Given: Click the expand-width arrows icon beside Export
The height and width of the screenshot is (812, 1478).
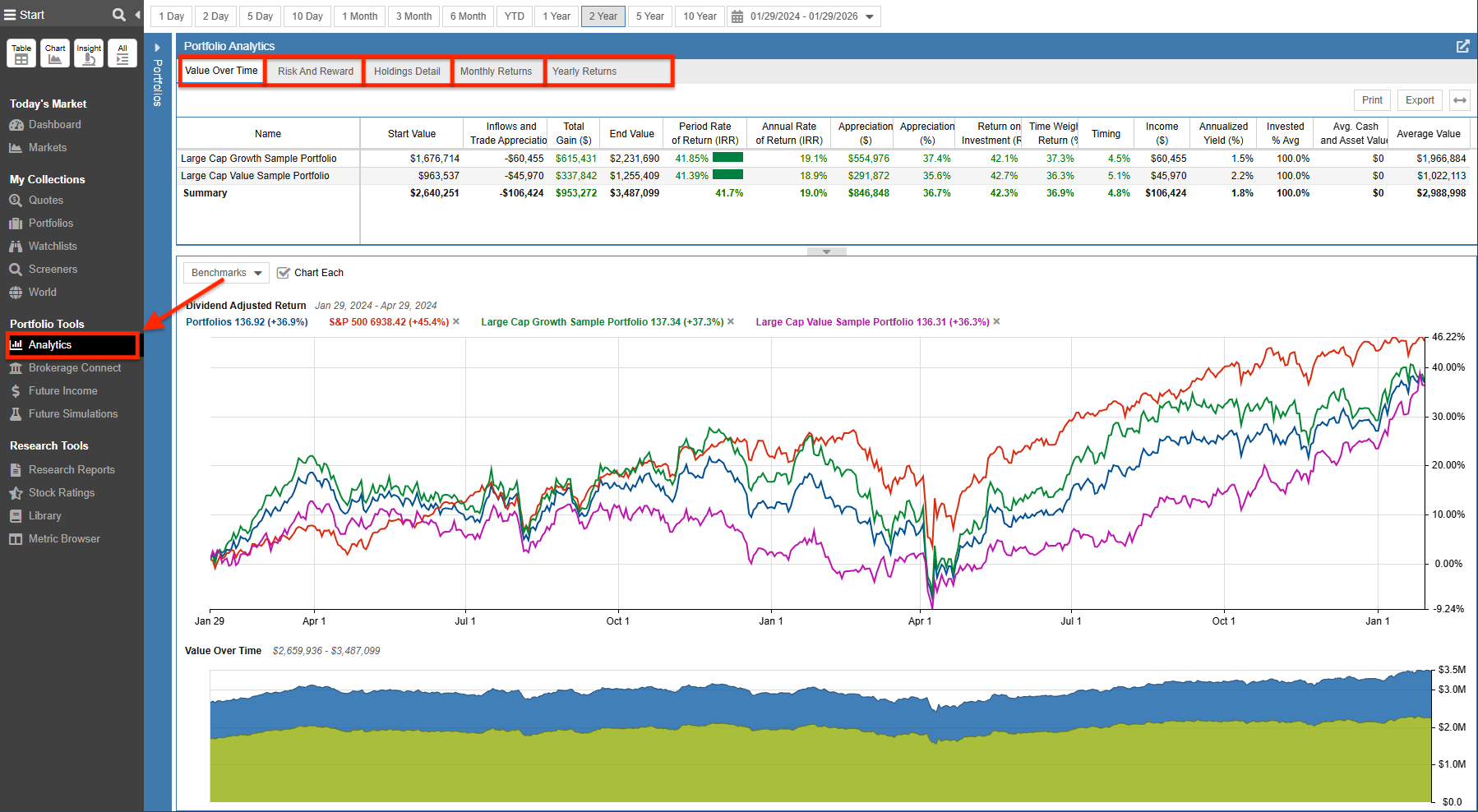Looking at the screenshot, I should coord(1460,100).
